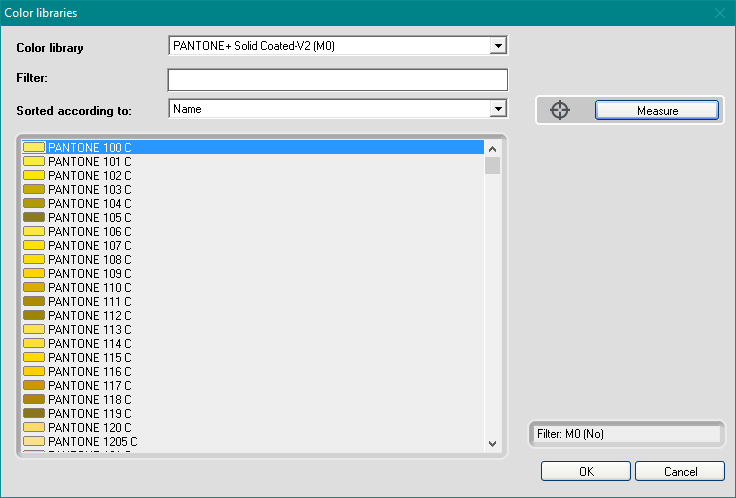
Task: Select the PANTONE 106 C swatch
Action: [34, 231]
